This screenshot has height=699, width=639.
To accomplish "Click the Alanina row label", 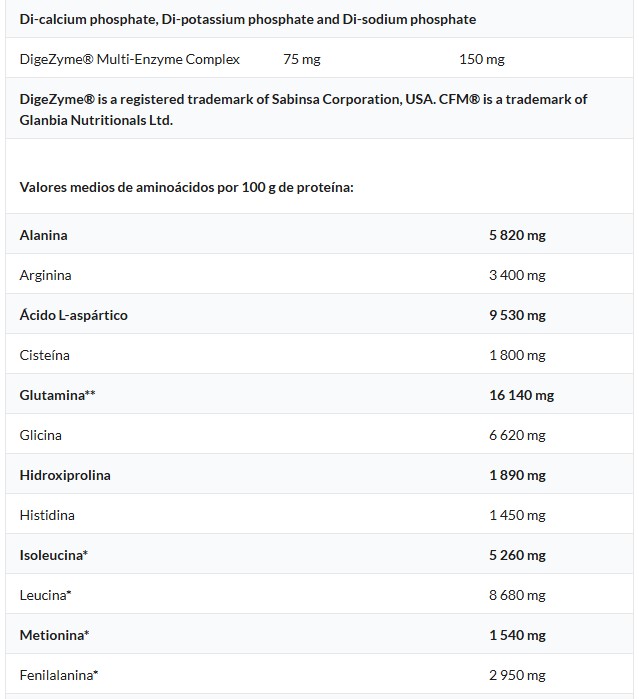I will coord(44,235).
